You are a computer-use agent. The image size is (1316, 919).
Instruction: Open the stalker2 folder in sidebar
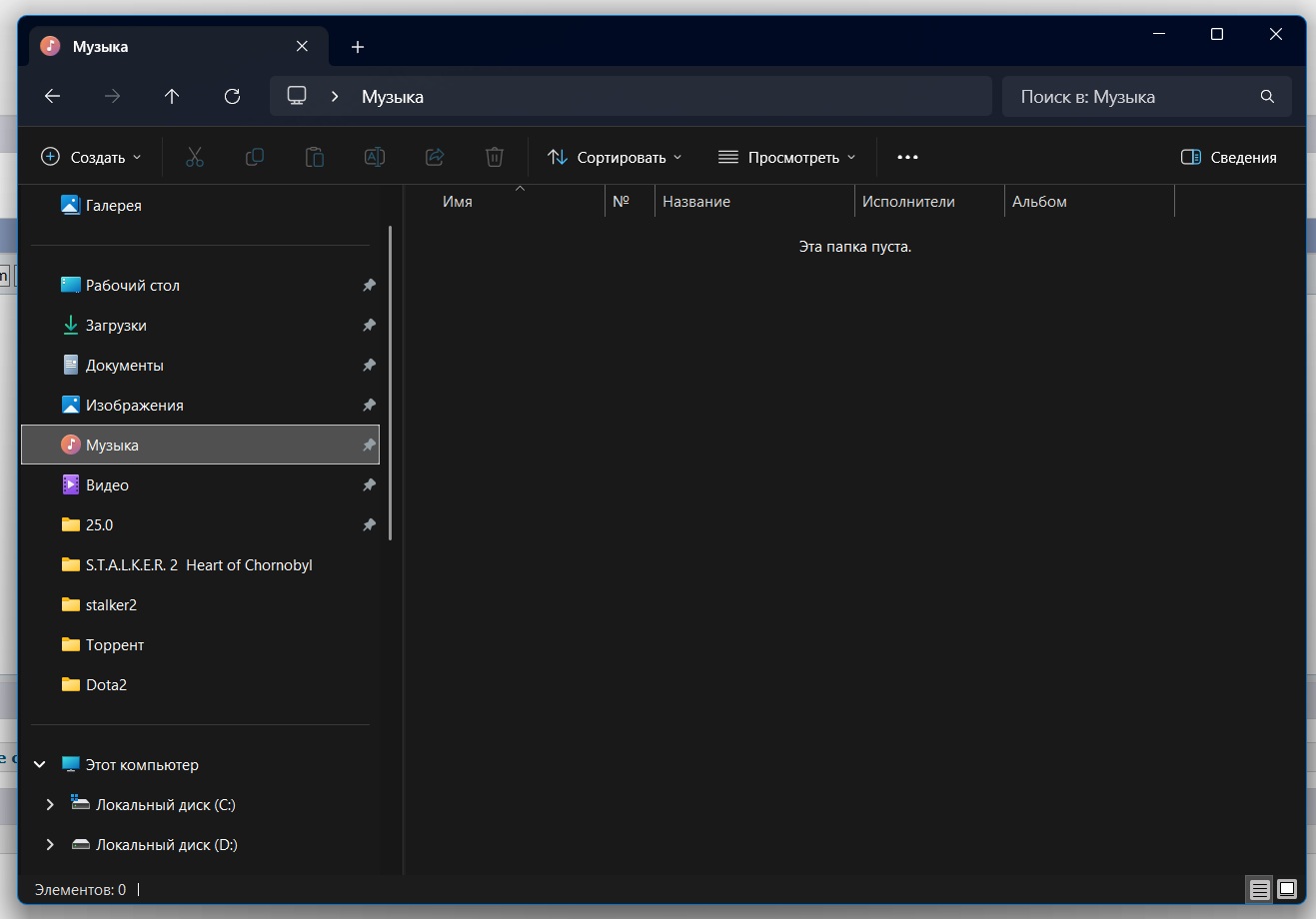point(200,605)
